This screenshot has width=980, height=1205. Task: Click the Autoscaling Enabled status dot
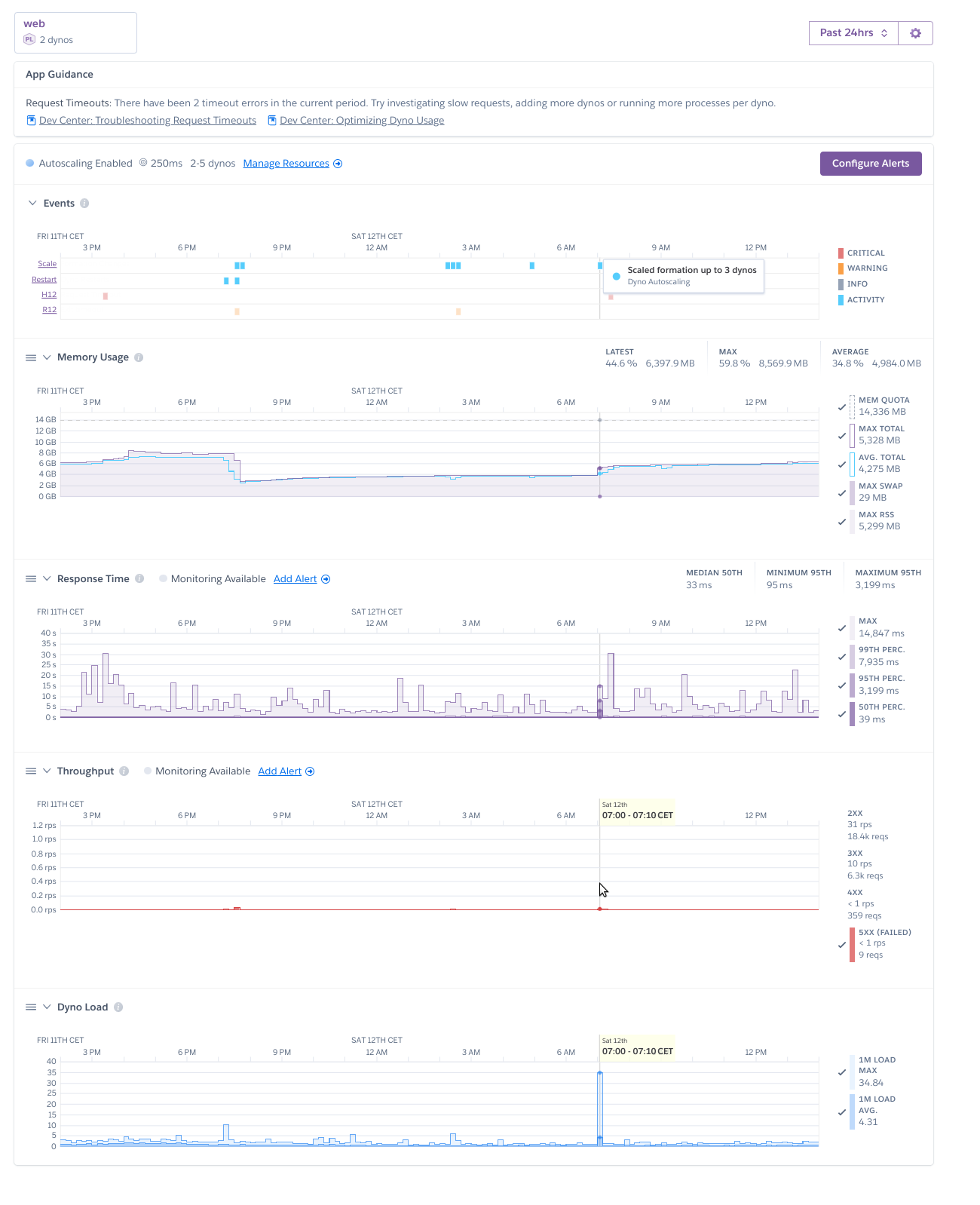30,163
